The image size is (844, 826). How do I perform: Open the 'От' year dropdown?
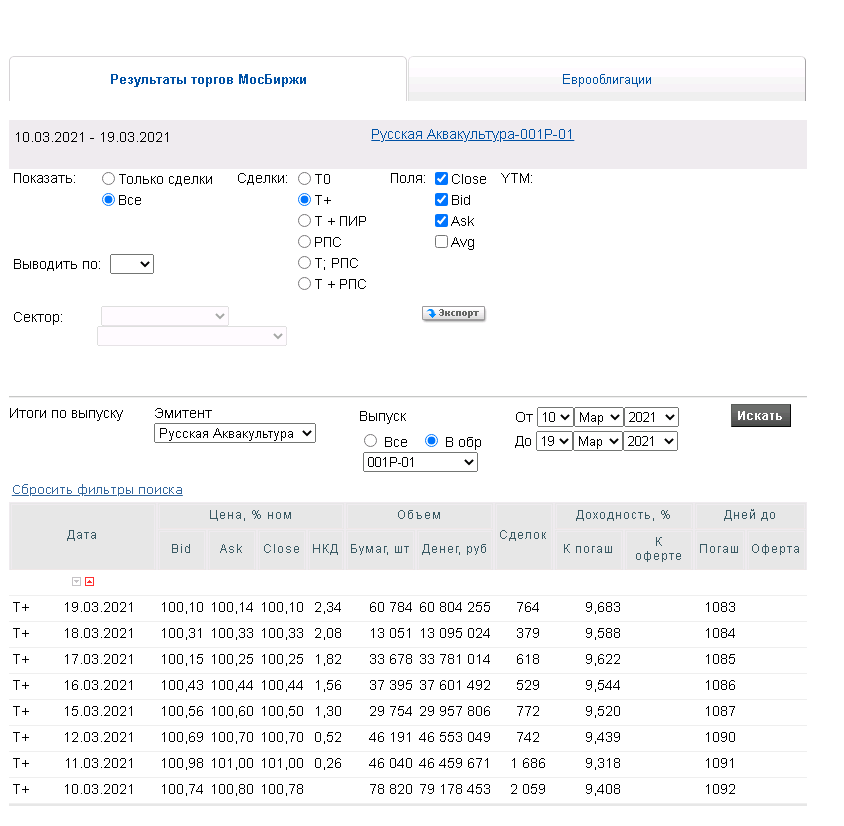(x=651, y=417)
